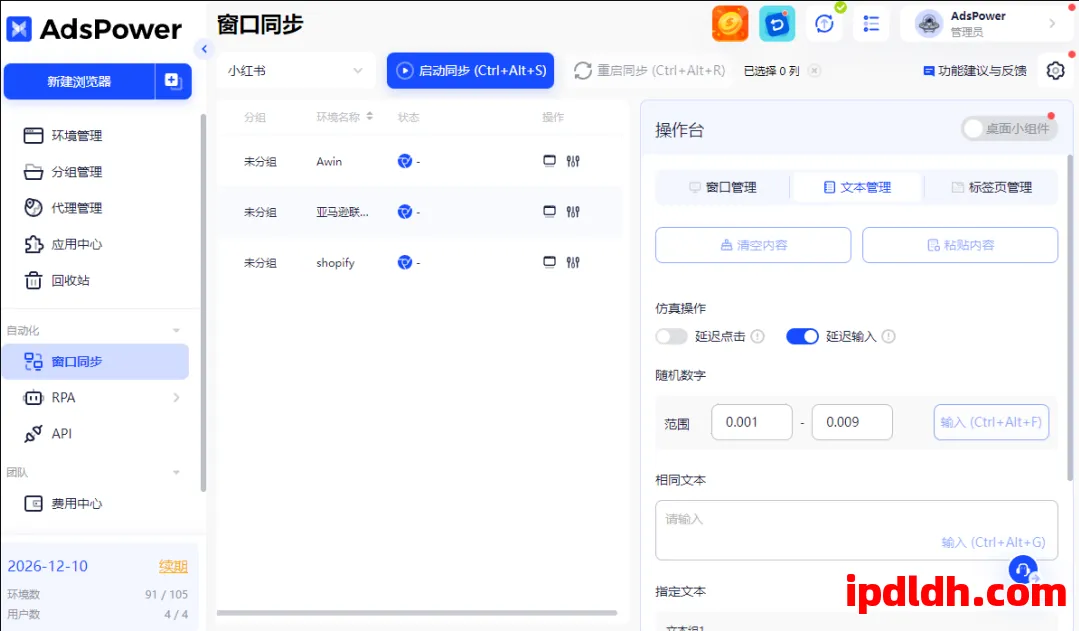Switch to 窗口管理 tab
The image size is (1079, 631).
pyautogui.click(x=723, y=187)
